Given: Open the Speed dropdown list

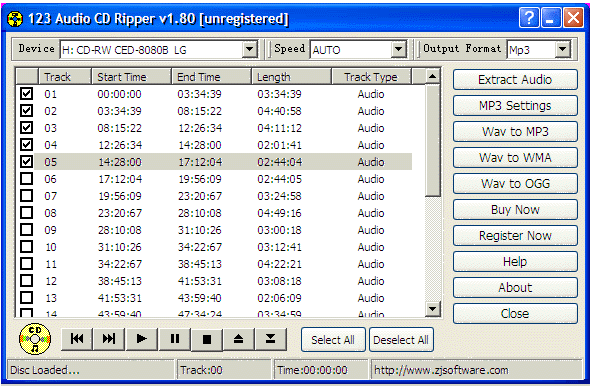Looking at the screenshot, I should (398, 49).
